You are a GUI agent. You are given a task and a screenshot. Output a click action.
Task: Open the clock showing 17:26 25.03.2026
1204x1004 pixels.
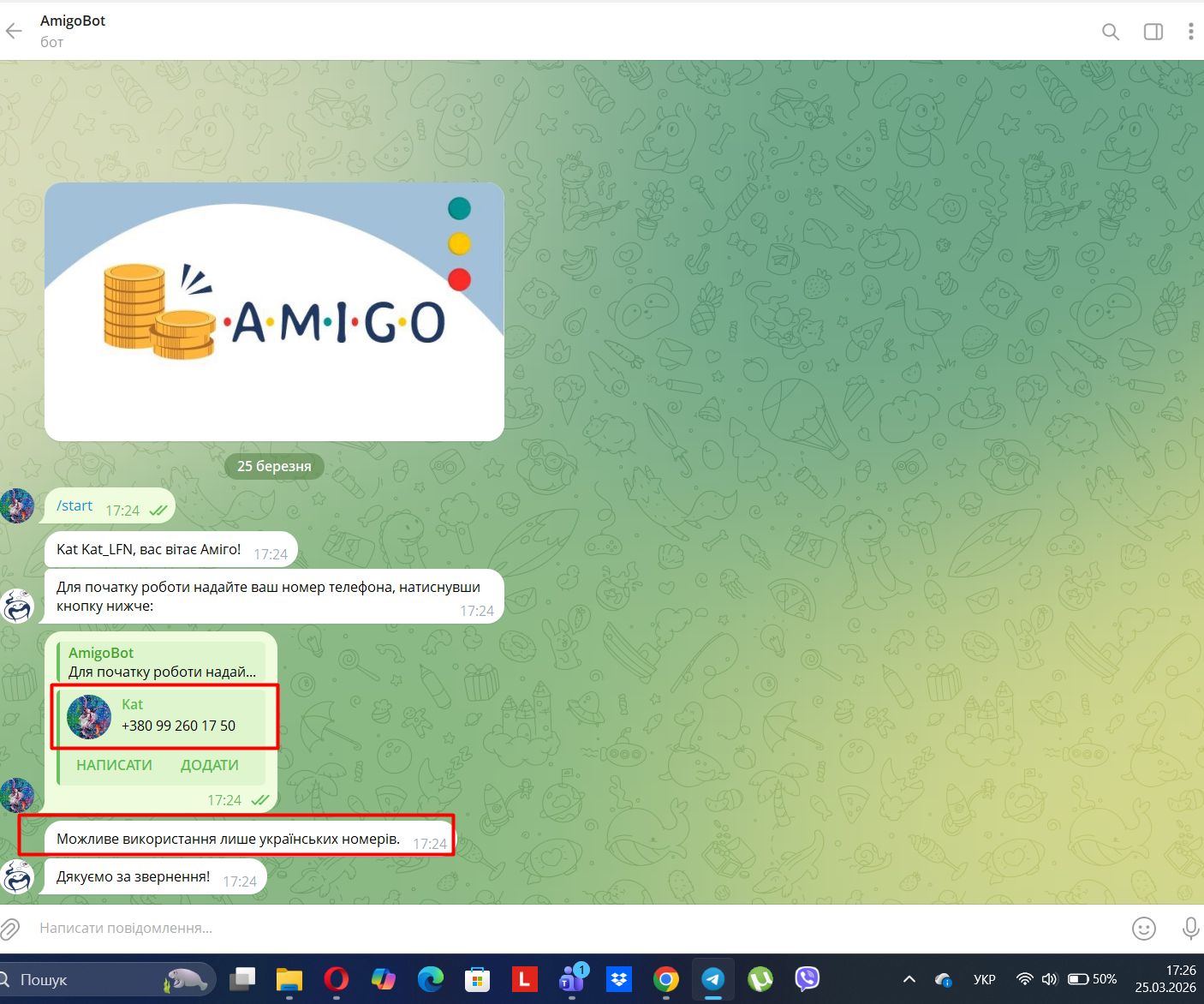coord(1165,979)
